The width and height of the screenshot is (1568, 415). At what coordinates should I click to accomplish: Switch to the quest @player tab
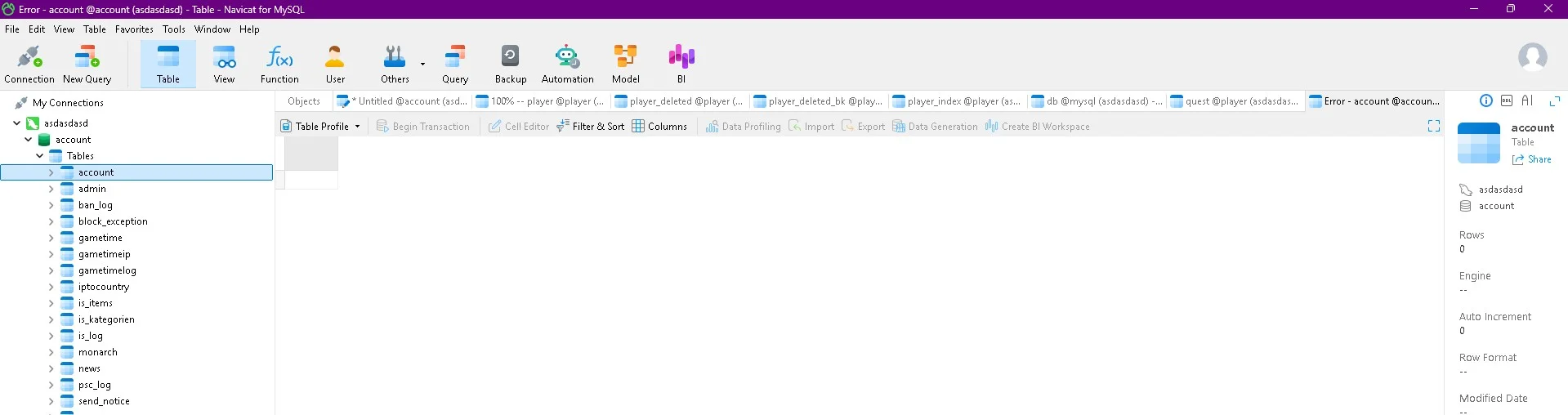(1234, 101)
